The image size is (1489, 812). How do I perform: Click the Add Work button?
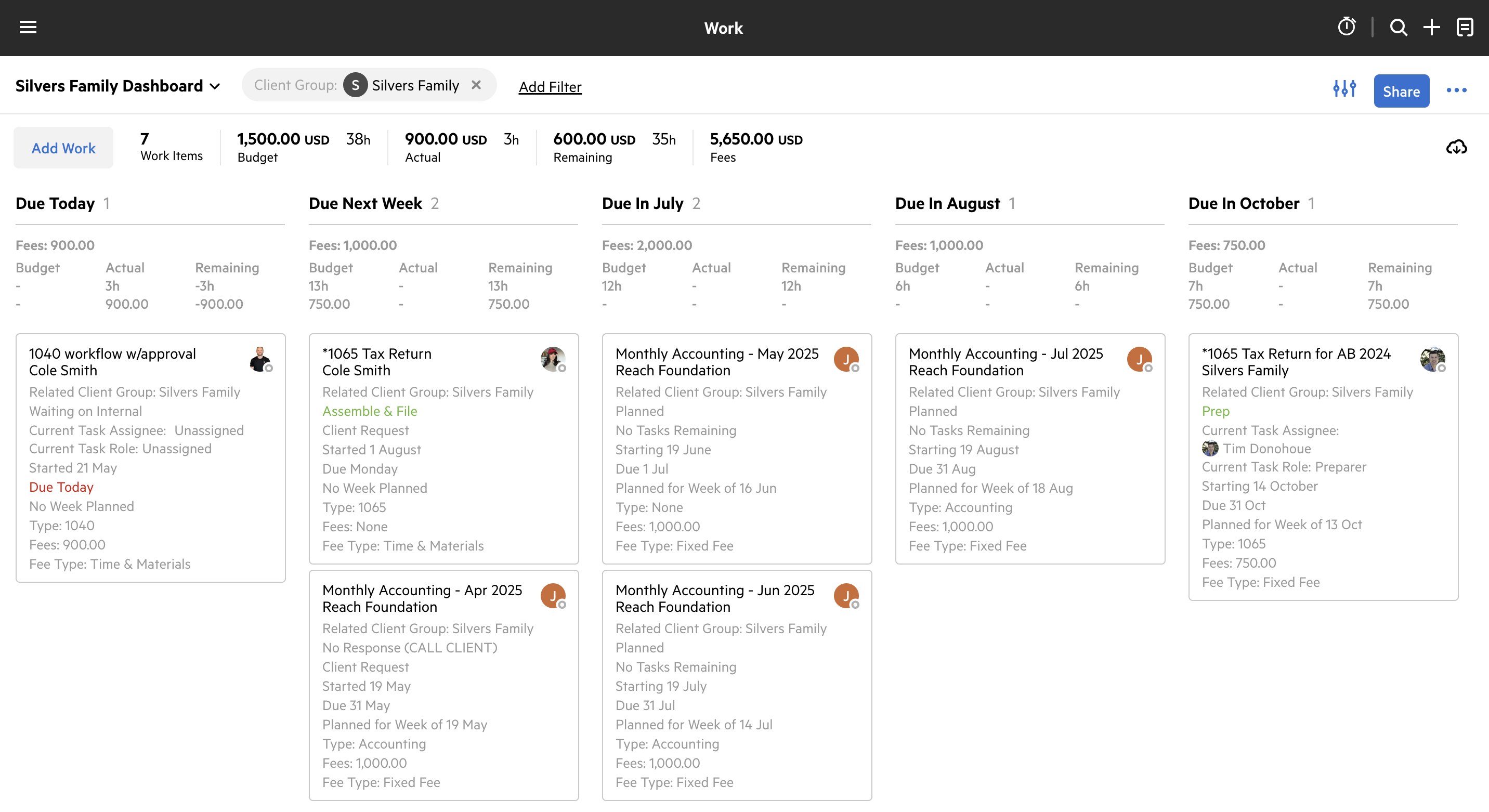[x=63, y=148]
